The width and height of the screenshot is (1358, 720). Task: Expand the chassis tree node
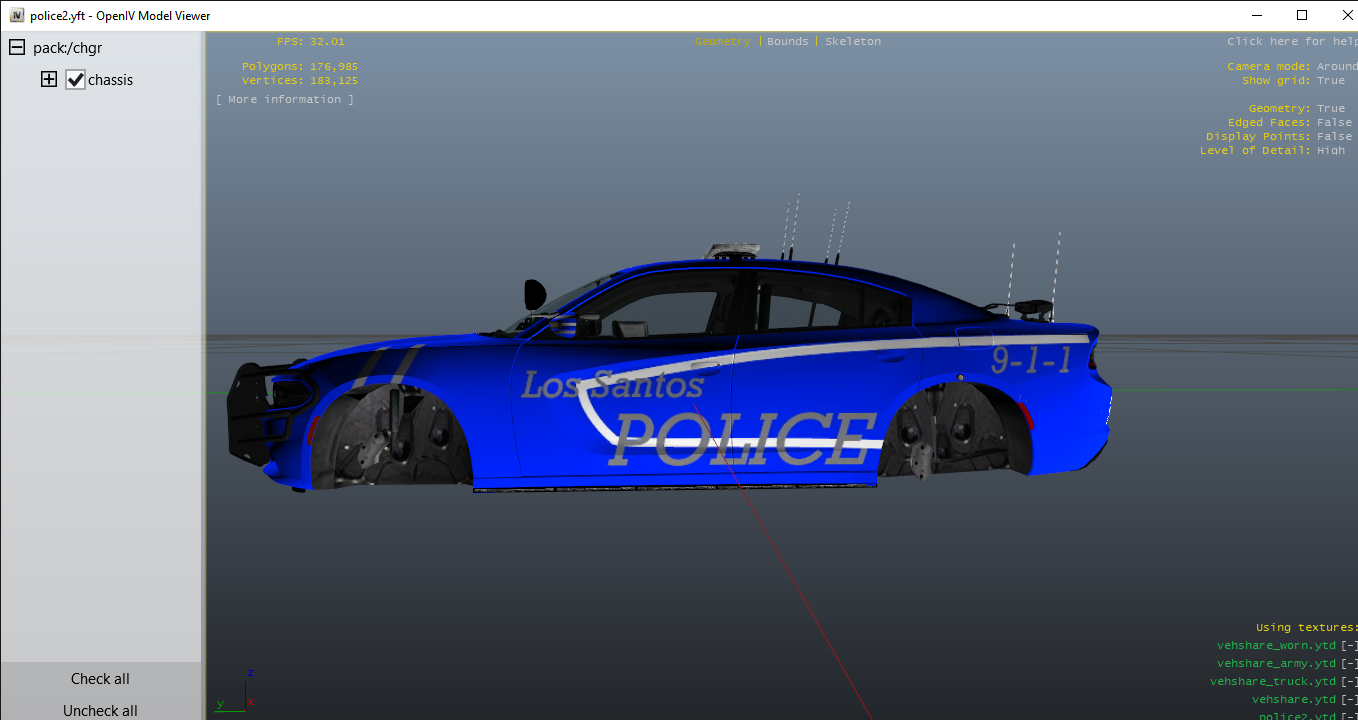(x=49, y=80)
